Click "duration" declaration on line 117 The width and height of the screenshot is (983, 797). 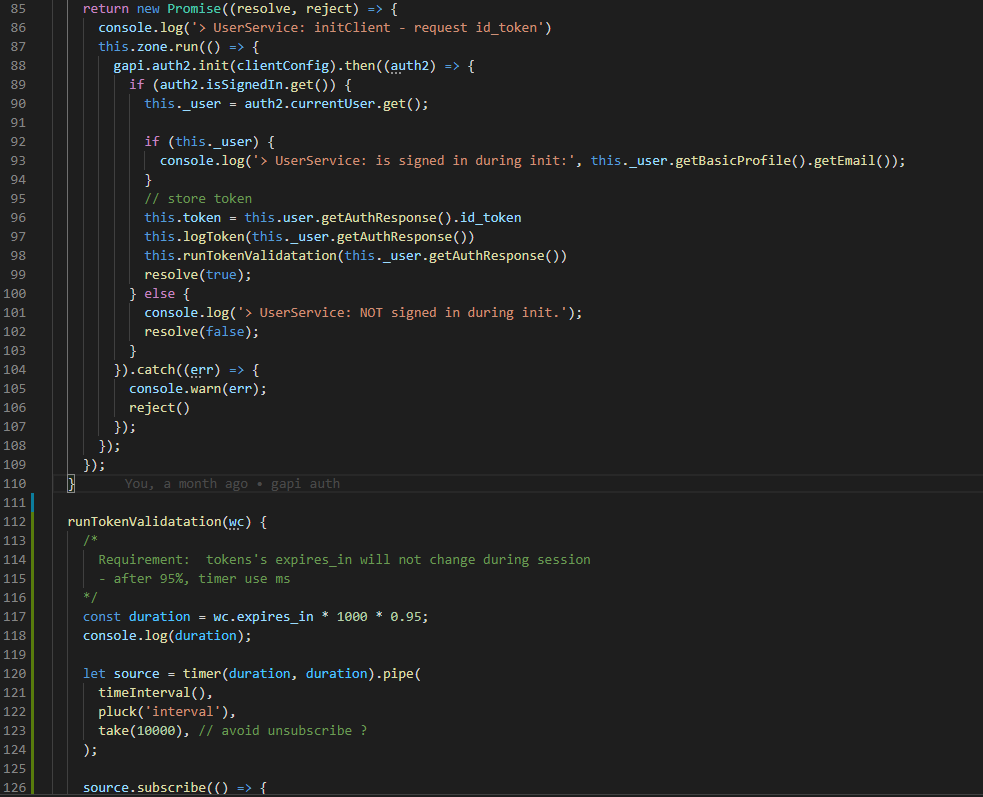click(x=159, y=616)
